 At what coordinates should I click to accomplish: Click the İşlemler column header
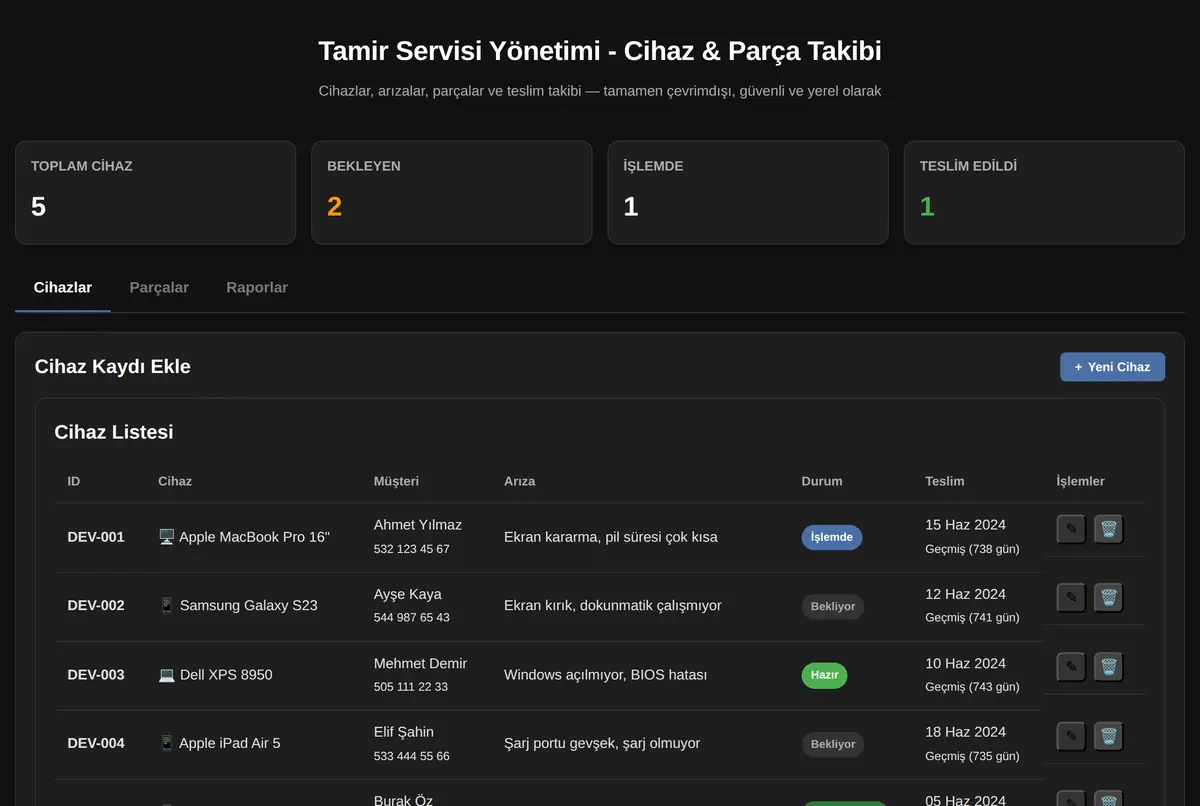(x=1080, y=481)
